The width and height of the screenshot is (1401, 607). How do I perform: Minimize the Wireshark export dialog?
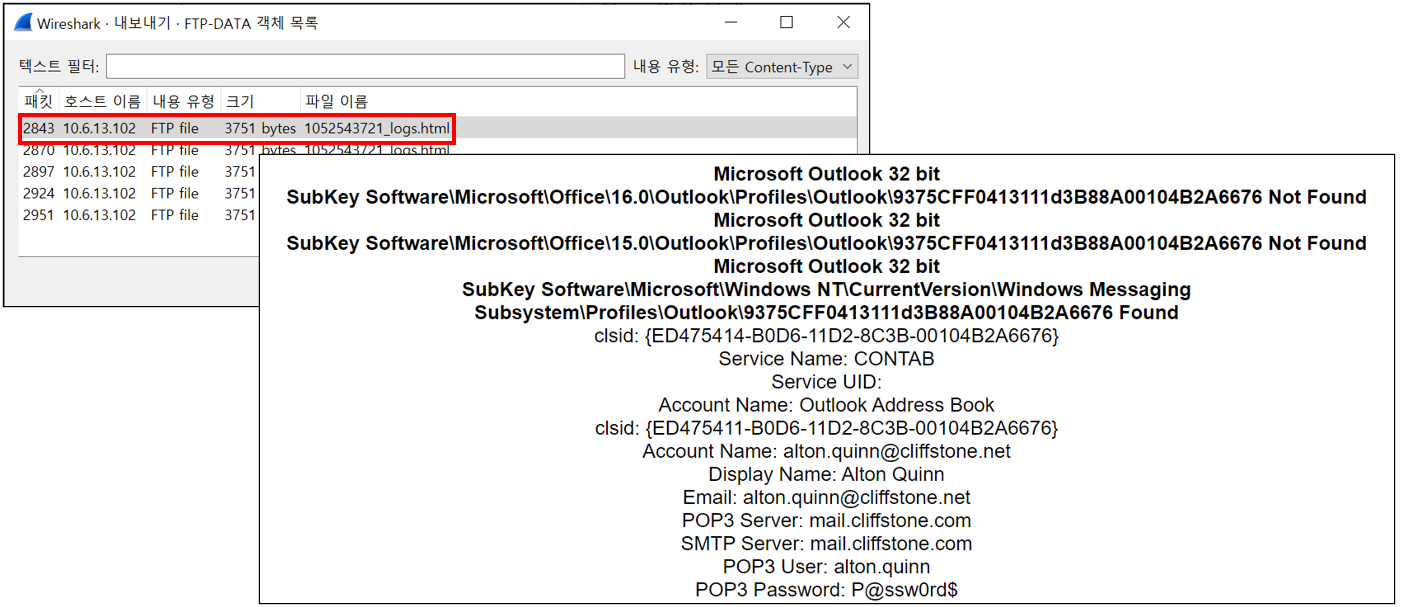pyautogui.click(x=729, y=22)
